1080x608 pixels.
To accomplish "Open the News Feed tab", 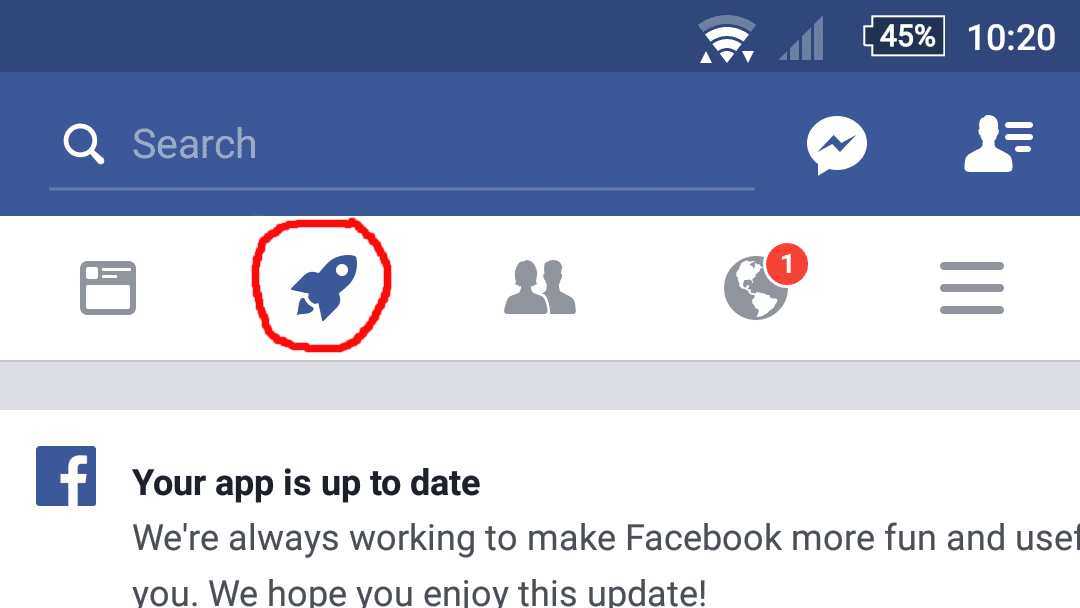I will 108,288.
